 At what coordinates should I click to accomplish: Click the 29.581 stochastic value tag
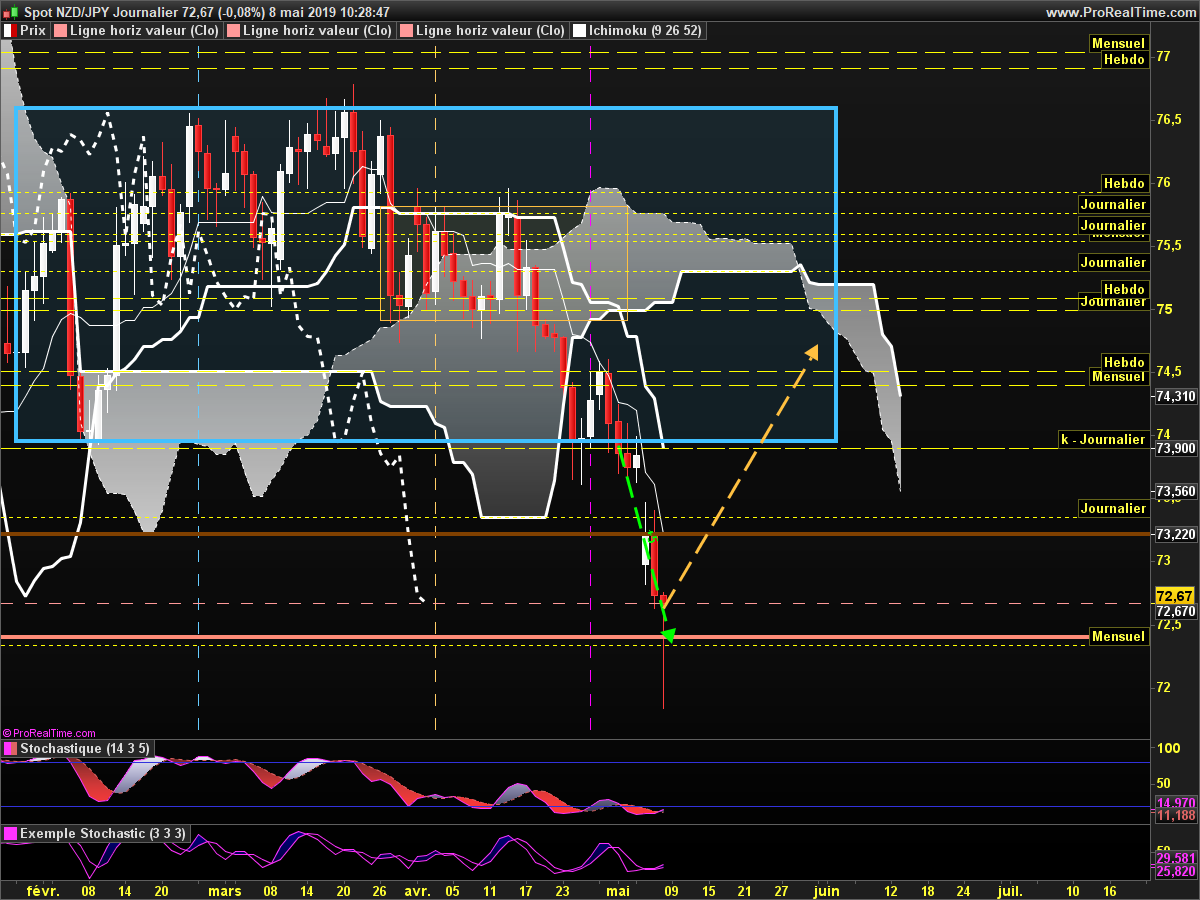(x=1175, y=858)
